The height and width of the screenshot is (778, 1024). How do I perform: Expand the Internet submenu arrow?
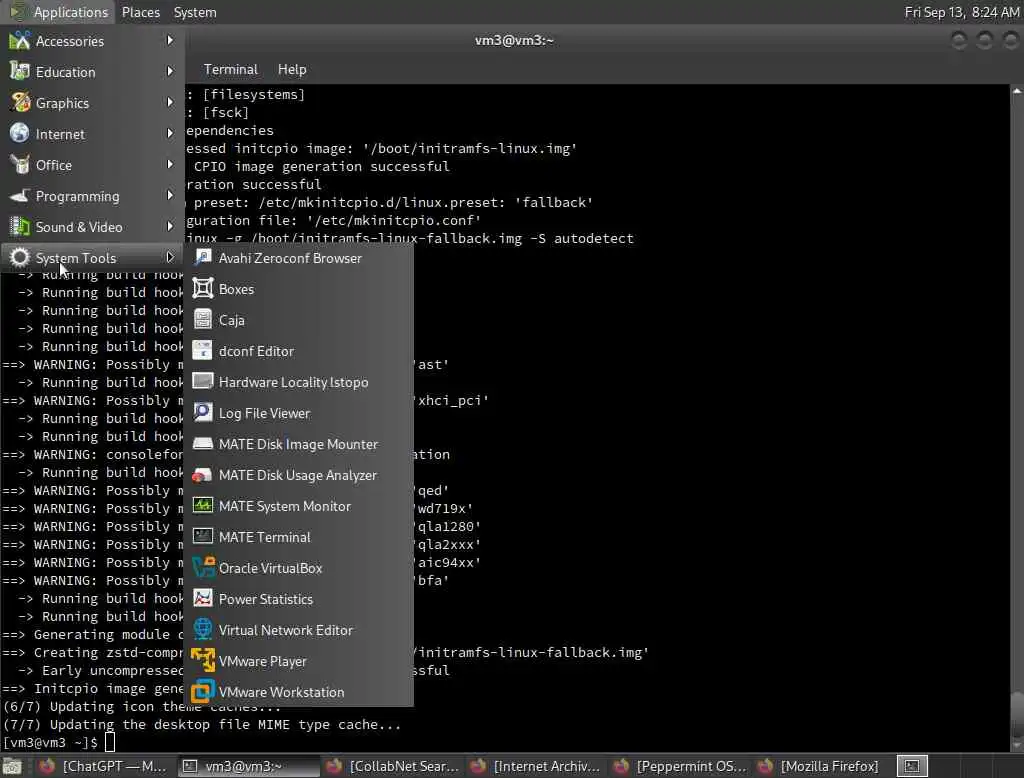(170, 133)
